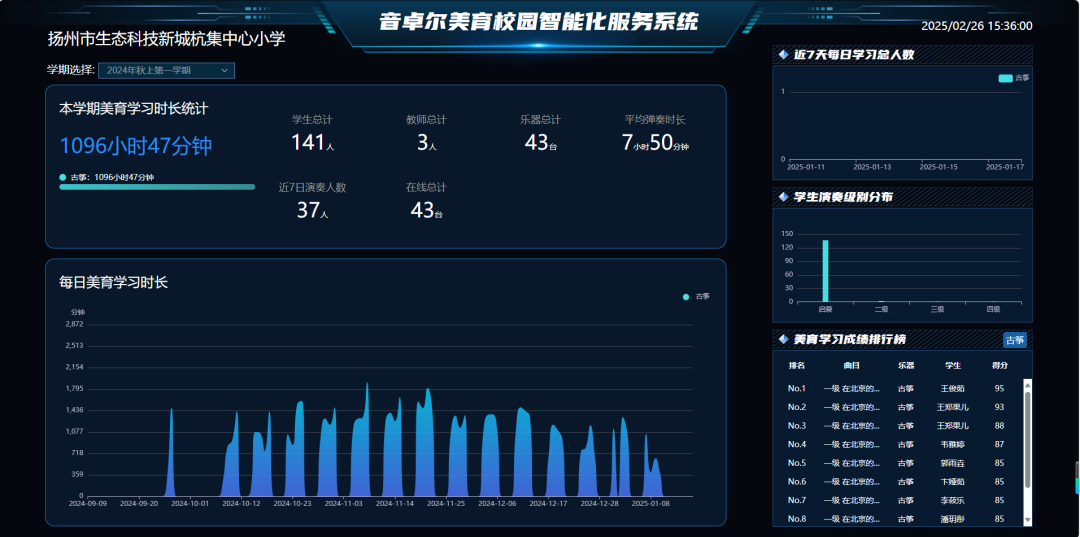Toggle 古筝 legend in the 每日美育学习时长 chart

click(696, 296)
